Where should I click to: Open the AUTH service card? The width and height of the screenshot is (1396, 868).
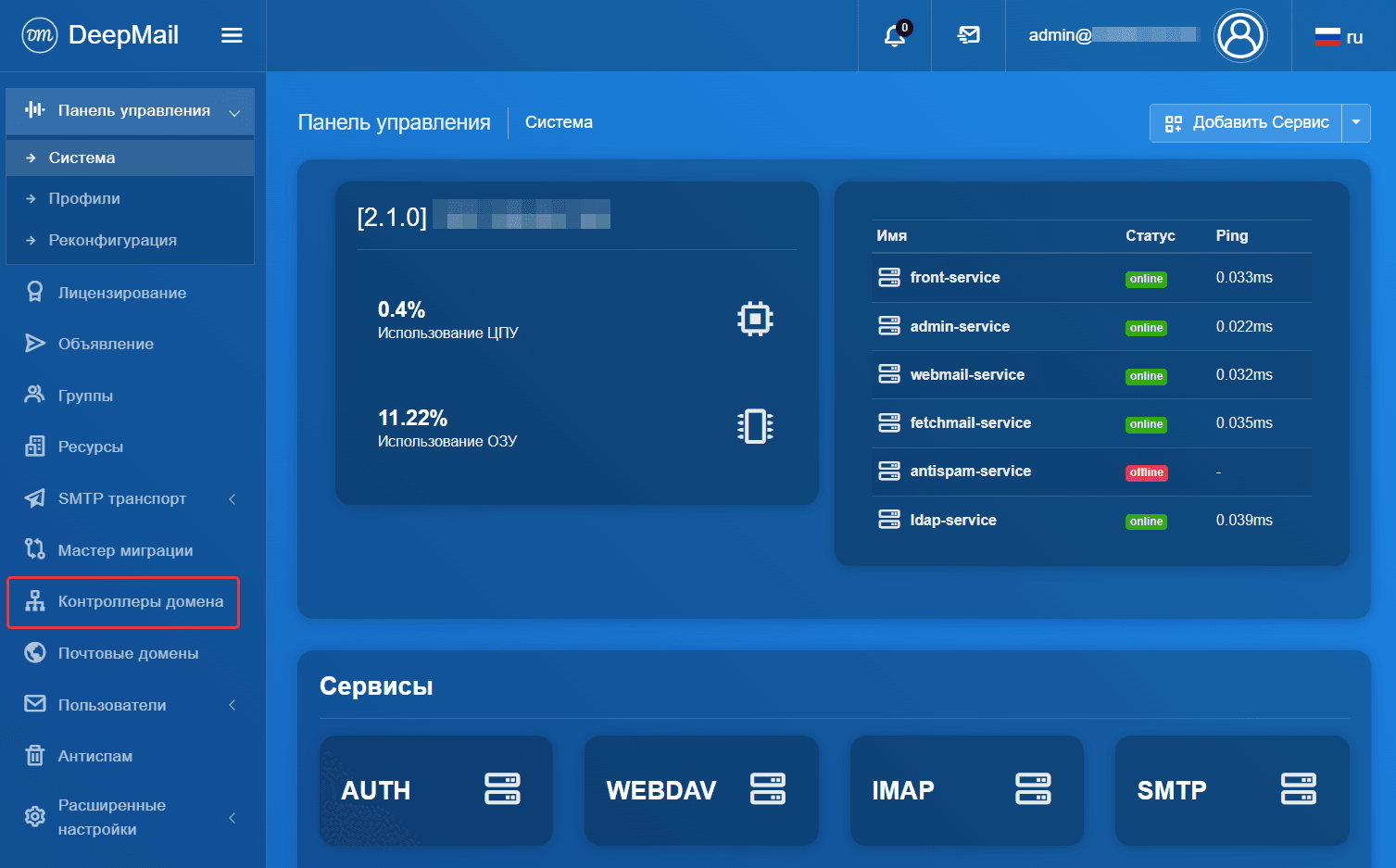[436, 790]
